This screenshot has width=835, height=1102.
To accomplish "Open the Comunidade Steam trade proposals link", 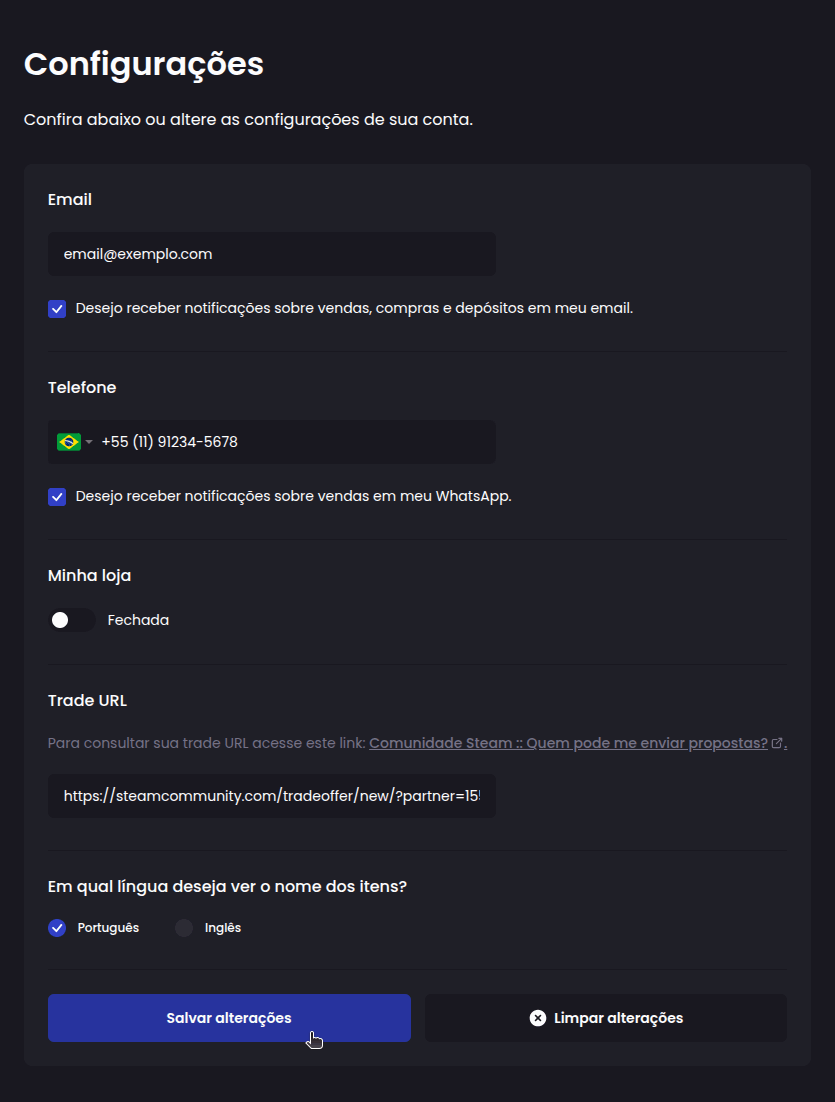I will point(568,743).
